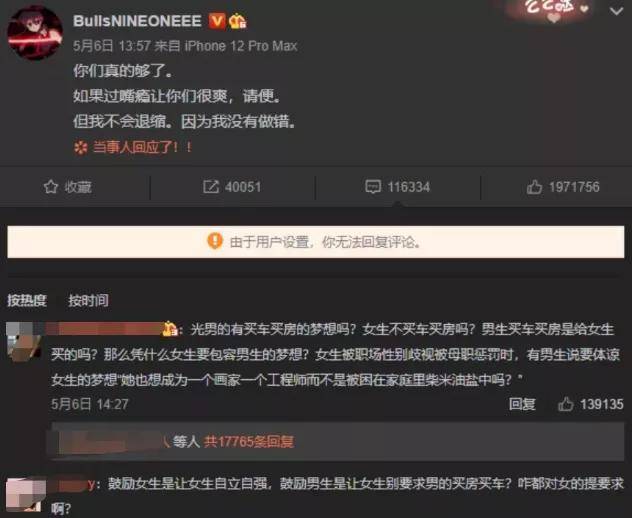Expand the 共17765条回复 replies link
632x518 pixels.
pyautogui.click(x=249, y=442)
